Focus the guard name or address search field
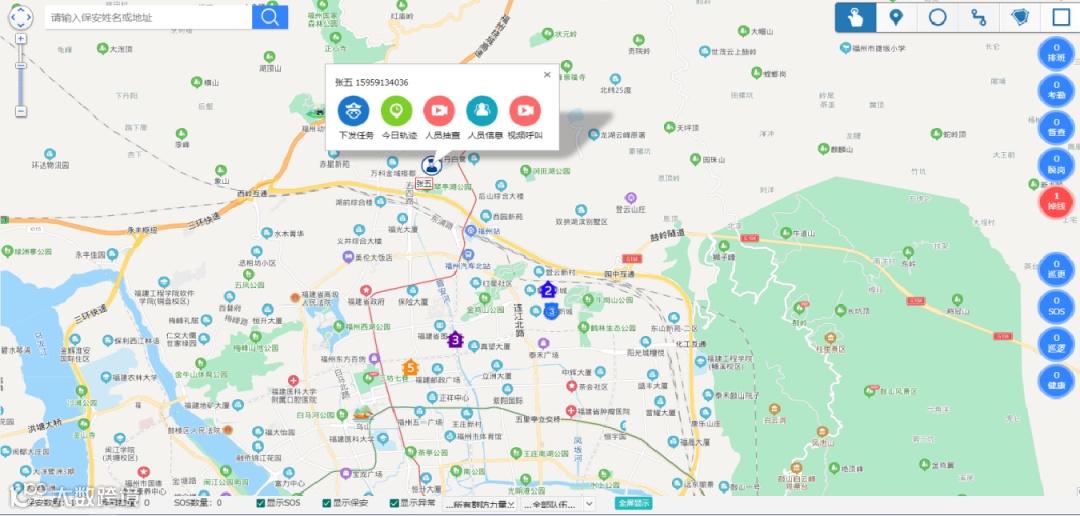This screenshot has height=516, width=1080. click(x=149, y=17)
